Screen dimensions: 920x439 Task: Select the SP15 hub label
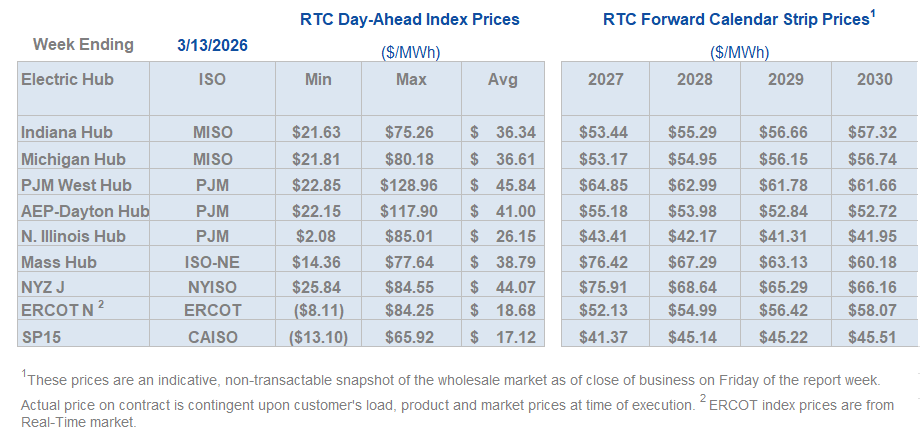click(x=41, y=338)
